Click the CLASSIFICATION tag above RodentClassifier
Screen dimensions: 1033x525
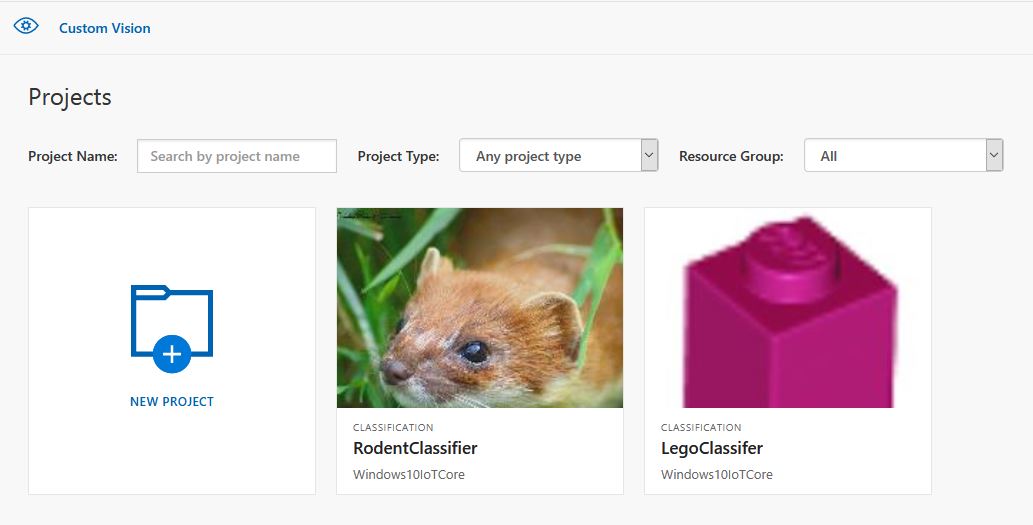[x=393, y=427]
